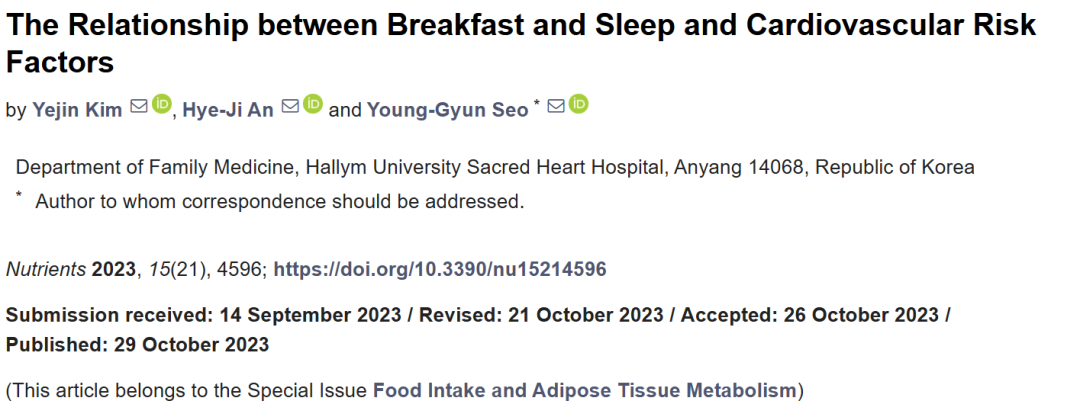Open Food Intake and Adipose Tissue Metabolism issue

click(585, 391)
